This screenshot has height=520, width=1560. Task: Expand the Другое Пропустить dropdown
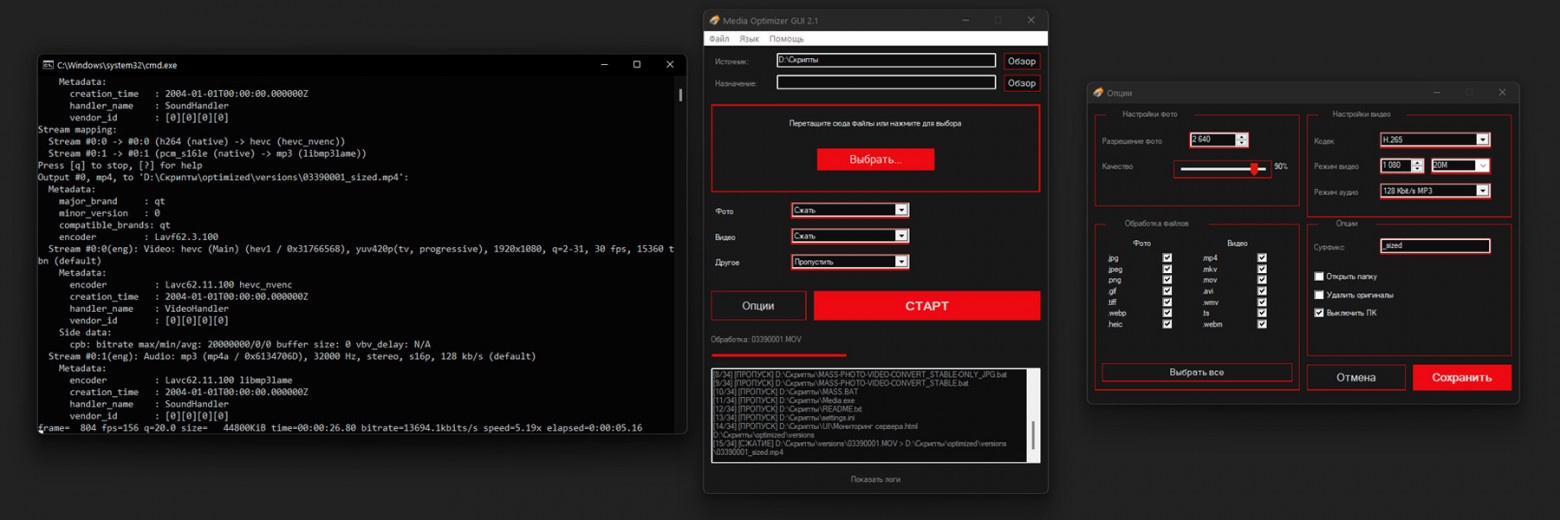click(901, 262)
